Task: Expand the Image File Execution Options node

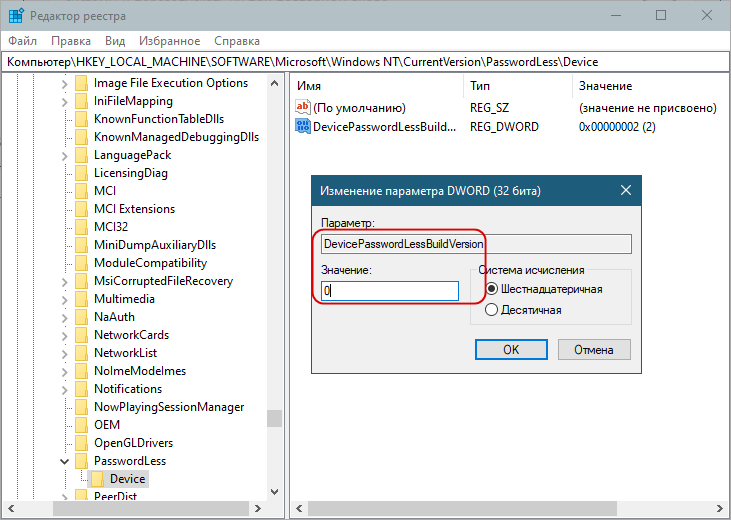Action: click(x=65, y=83)
